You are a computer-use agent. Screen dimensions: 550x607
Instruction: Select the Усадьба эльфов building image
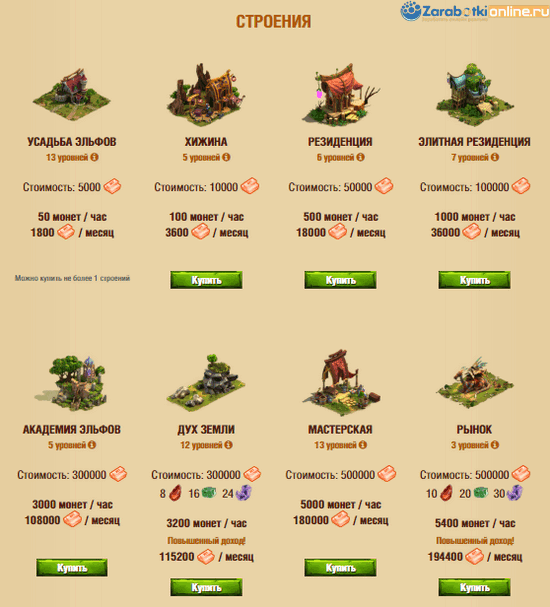click(72, 94)
